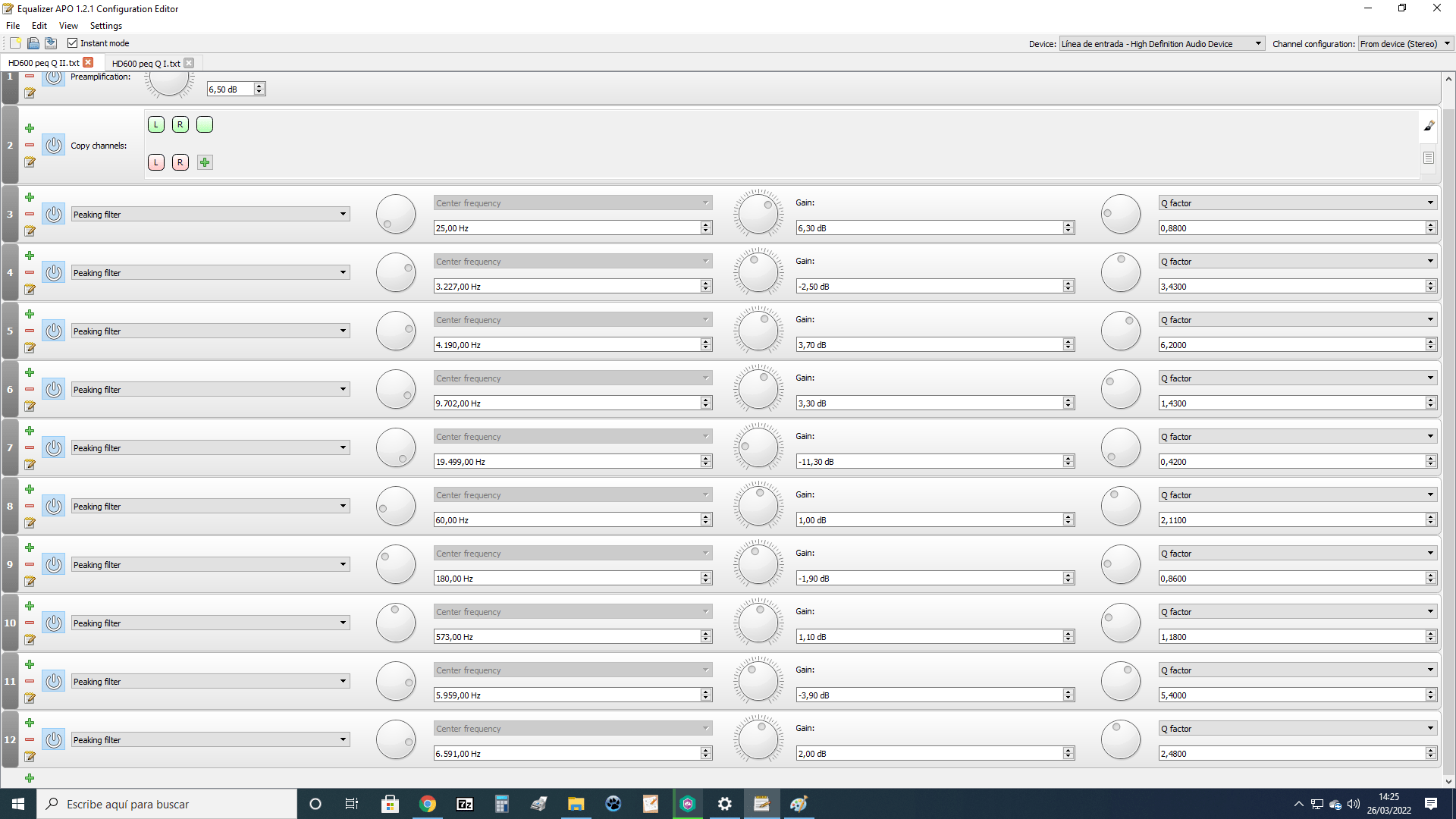Toggle power for the 4.190,00 Hz filter
Image resolution: width=1456 pixels, height=819 pixels.
point(53,331)
